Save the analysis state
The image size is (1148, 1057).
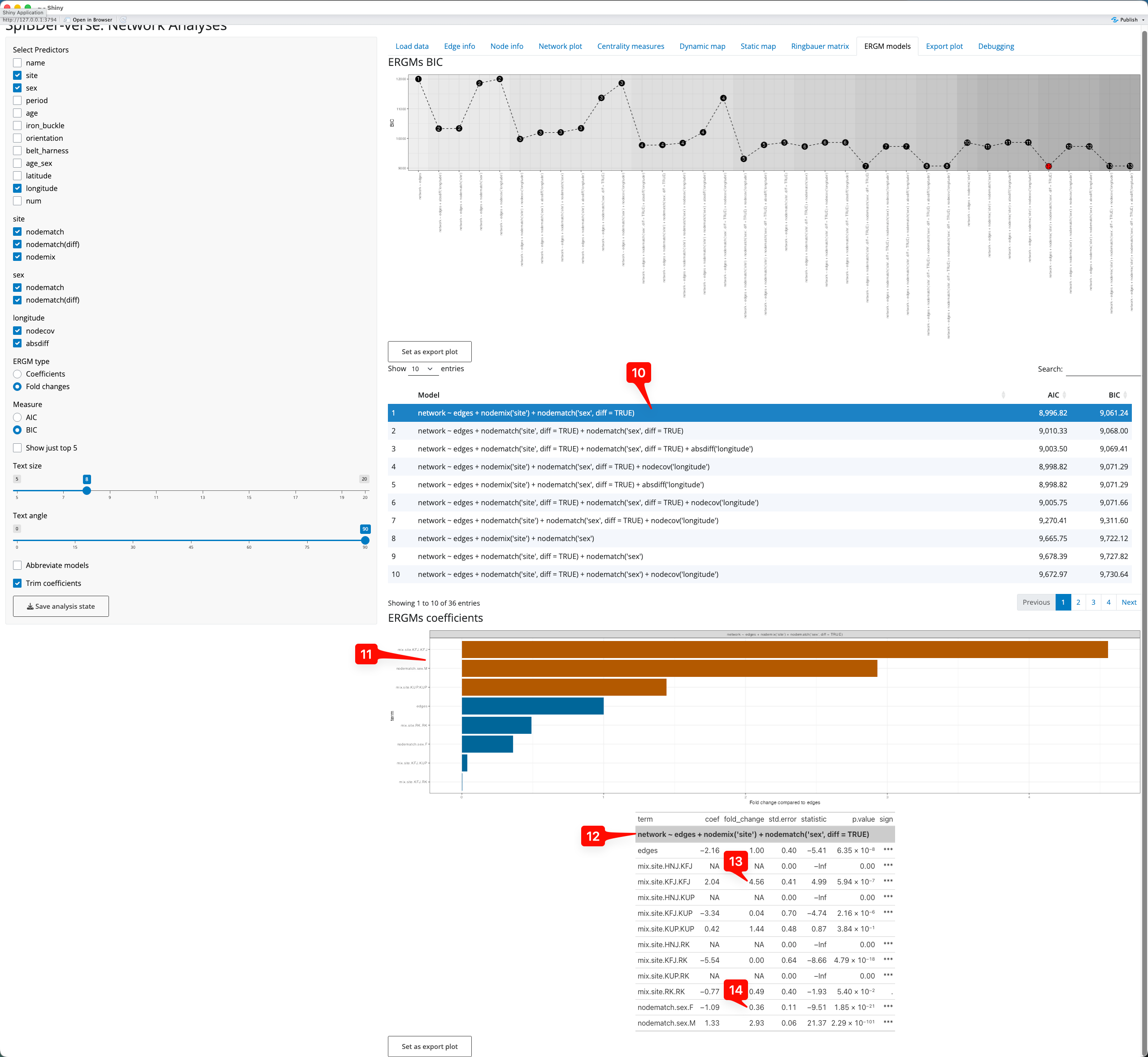[x=61, y=606]
